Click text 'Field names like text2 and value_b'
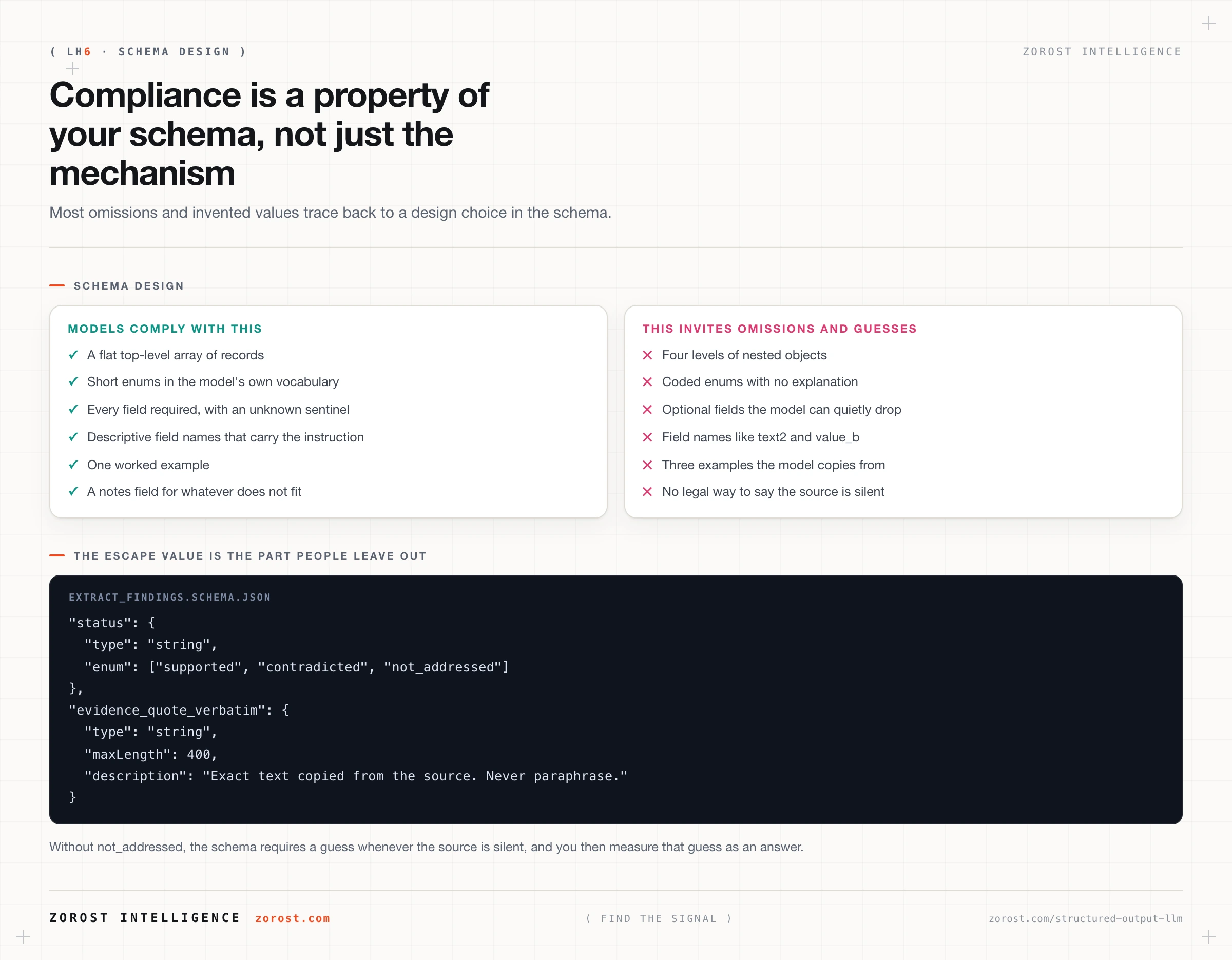This screenshot has width=1232, height=960. click(x=760, y=437)
